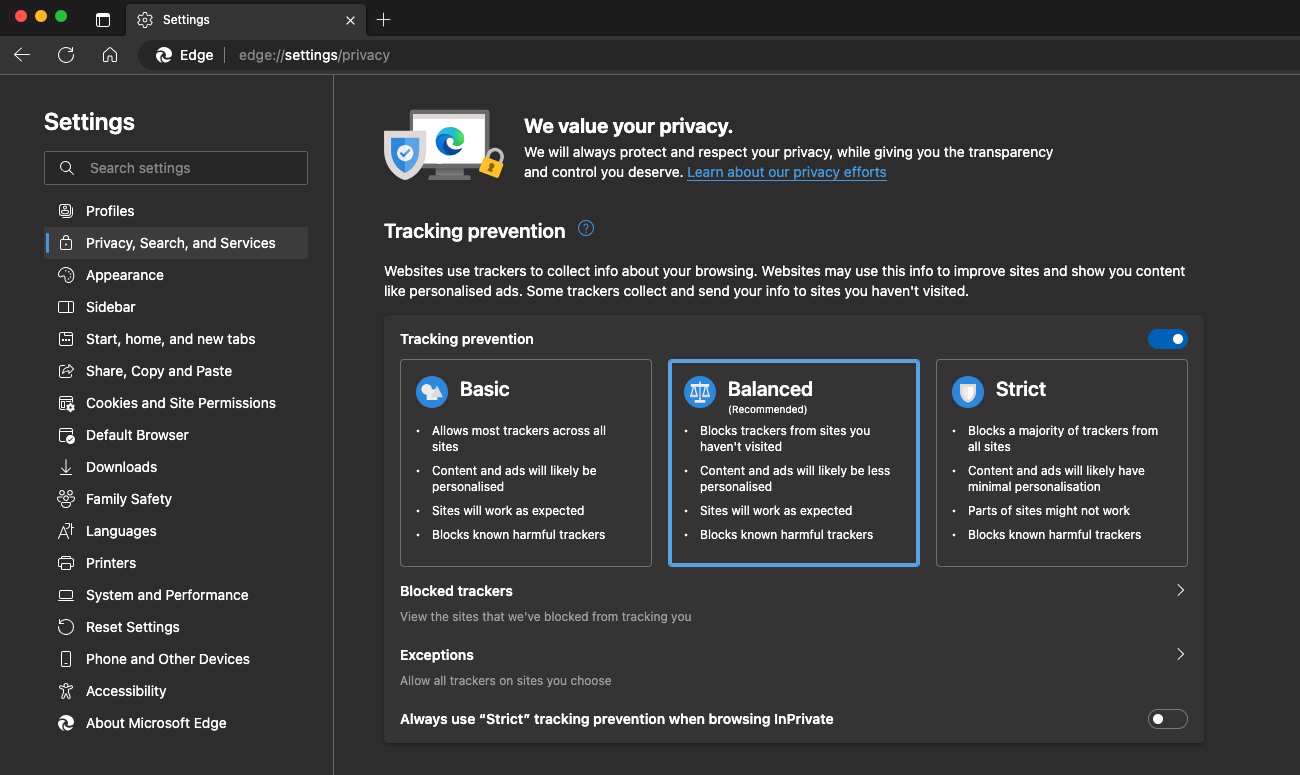Open the Blocked trackers label
The width and height of the screenshot is (1300, 775).
point(456,591)
